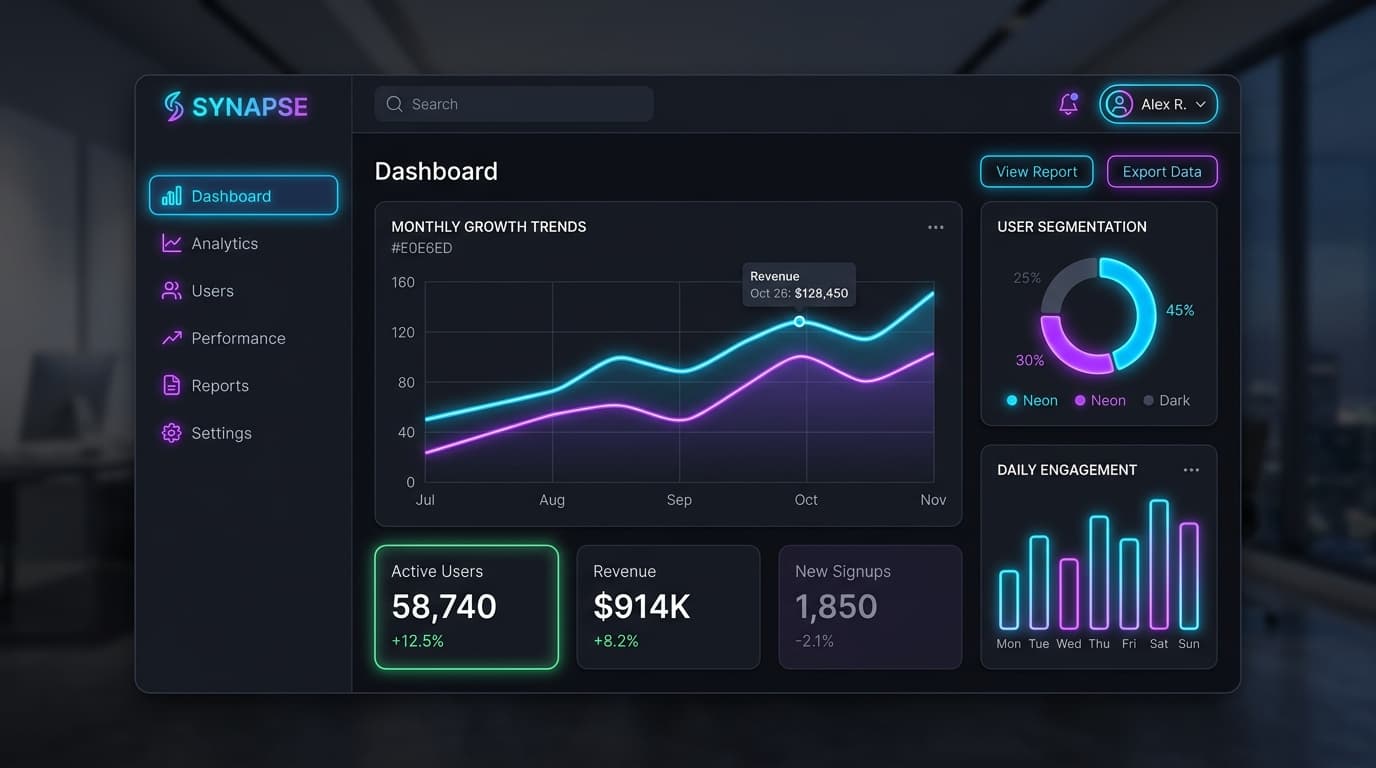Click the Export Data button
The height and width of the screenshot is (768, 1376).
1162,171
